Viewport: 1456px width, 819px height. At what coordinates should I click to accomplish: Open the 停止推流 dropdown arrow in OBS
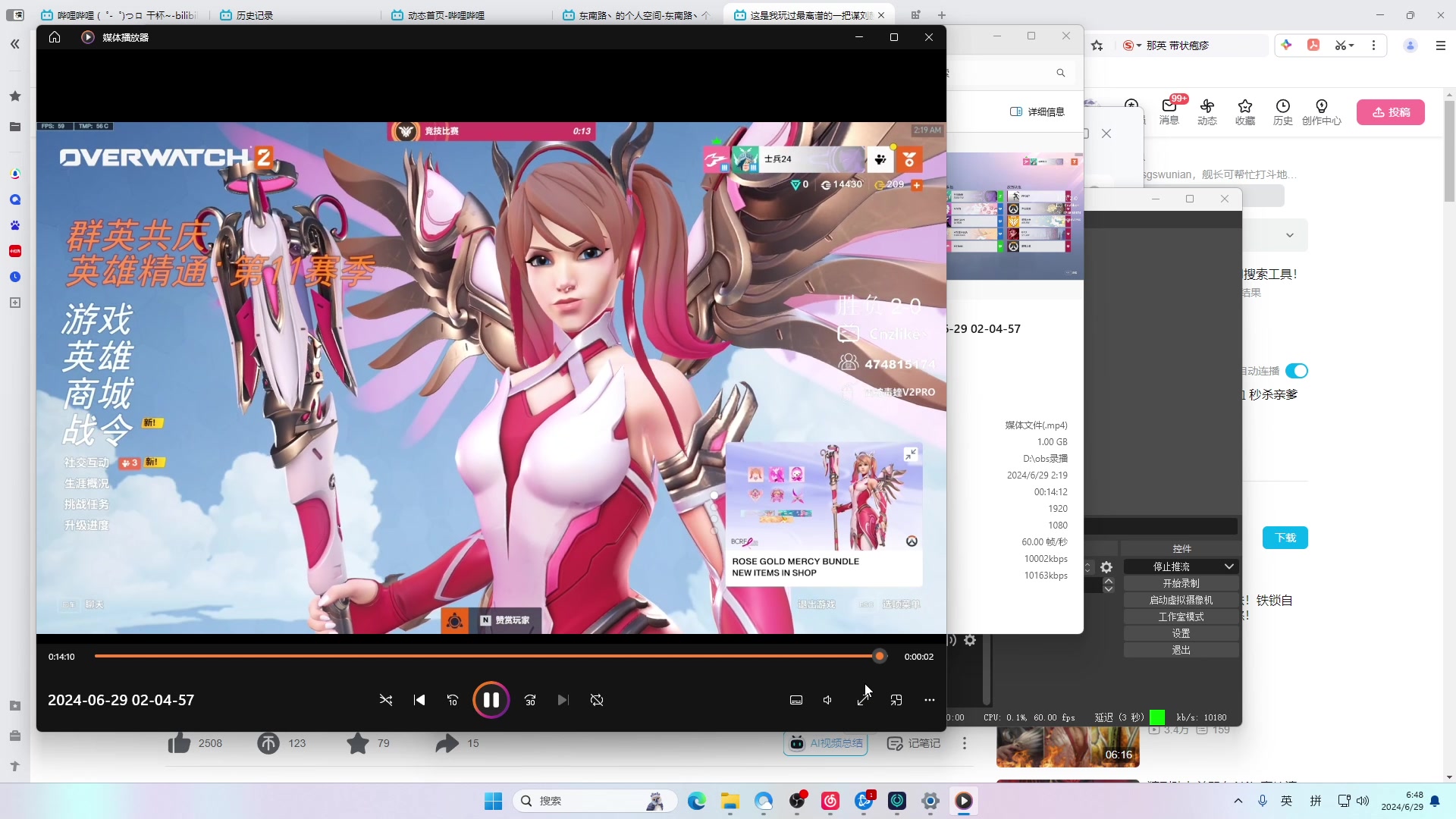click(x=1228, y=566)
